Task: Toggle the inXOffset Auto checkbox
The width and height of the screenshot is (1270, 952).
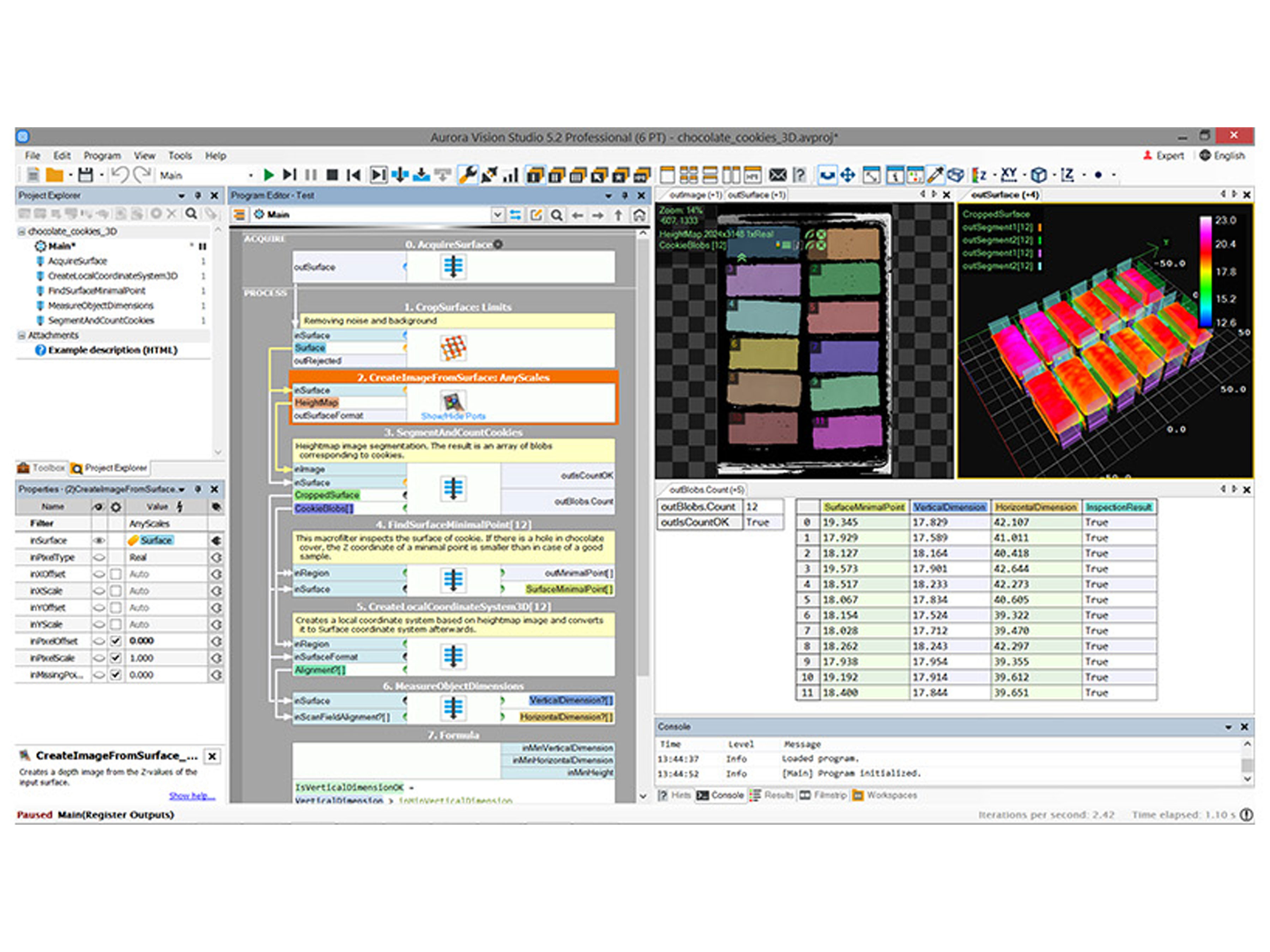Action: click(116, 574)
